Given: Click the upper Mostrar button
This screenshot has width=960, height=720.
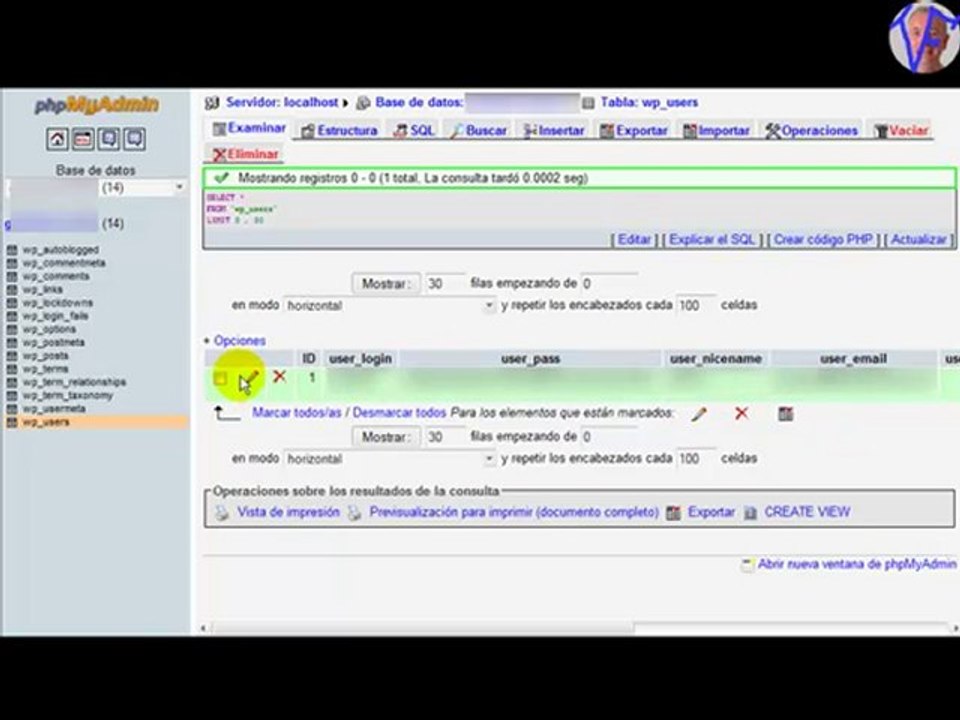Looking at the screenshot, I should coord(386,283).
